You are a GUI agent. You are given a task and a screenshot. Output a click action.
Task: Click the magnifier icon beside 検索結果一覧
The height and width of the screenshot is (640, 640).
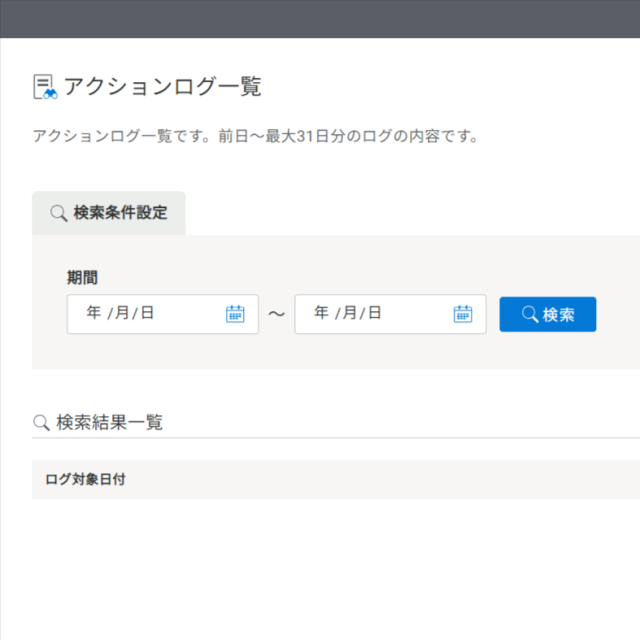click(x=41, y=423)
